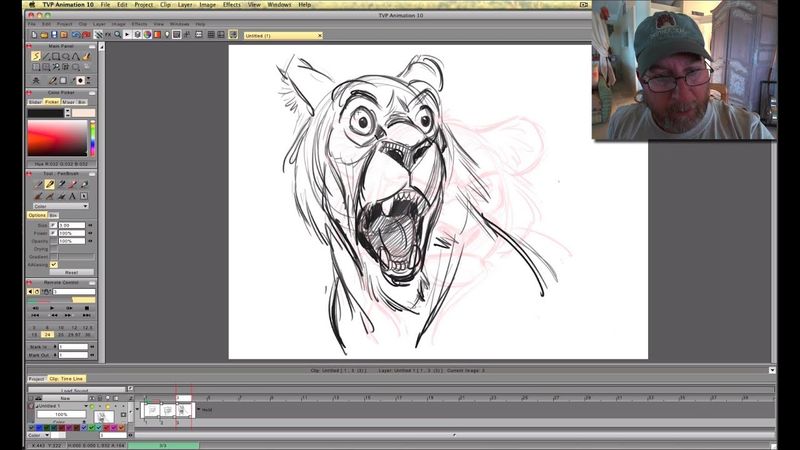
Task: Click the light bulb light table icon
Action: pos(167,35)
